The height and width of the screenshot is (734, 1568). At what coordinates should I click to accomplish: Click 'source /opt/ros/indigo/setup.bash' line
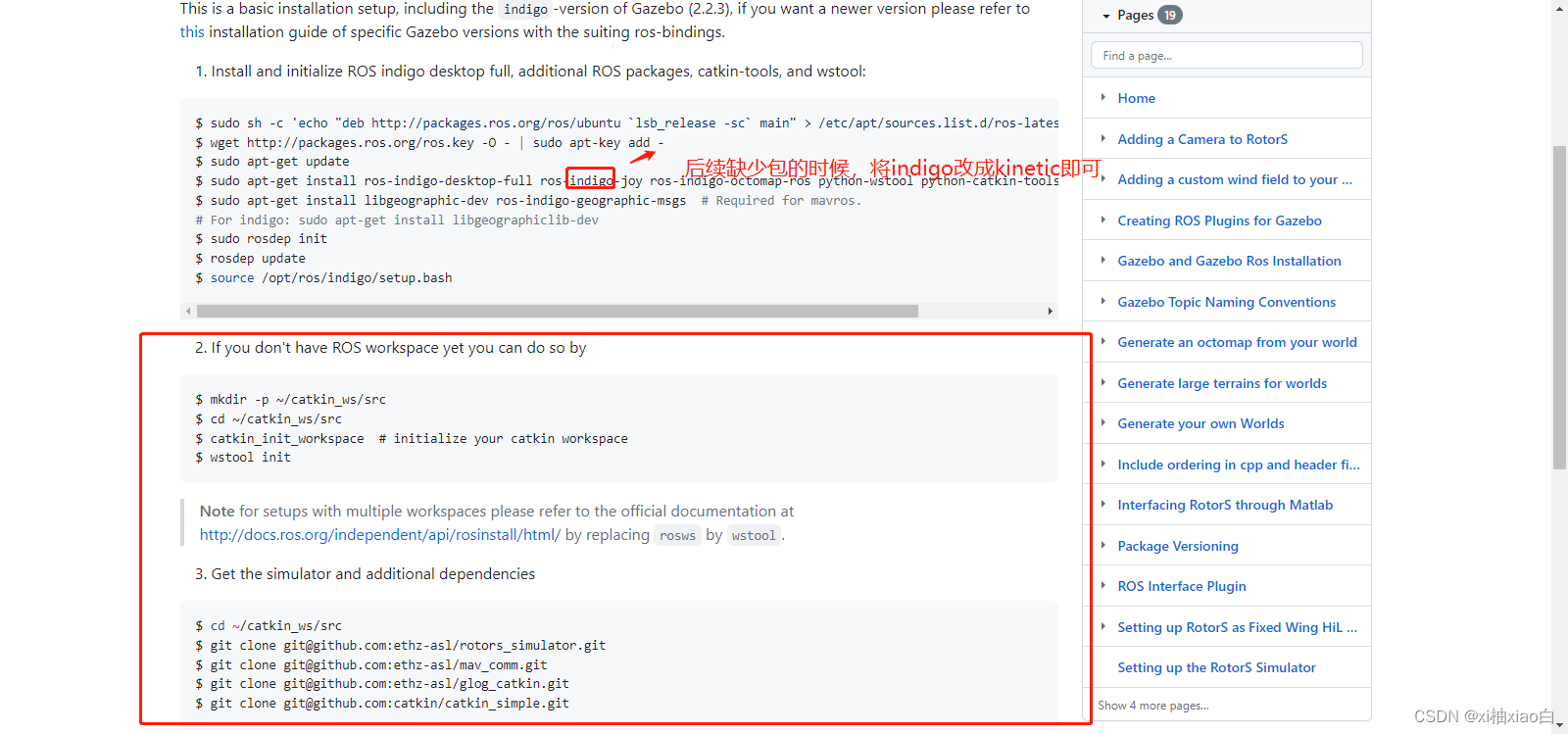click(x=323, y=278)
